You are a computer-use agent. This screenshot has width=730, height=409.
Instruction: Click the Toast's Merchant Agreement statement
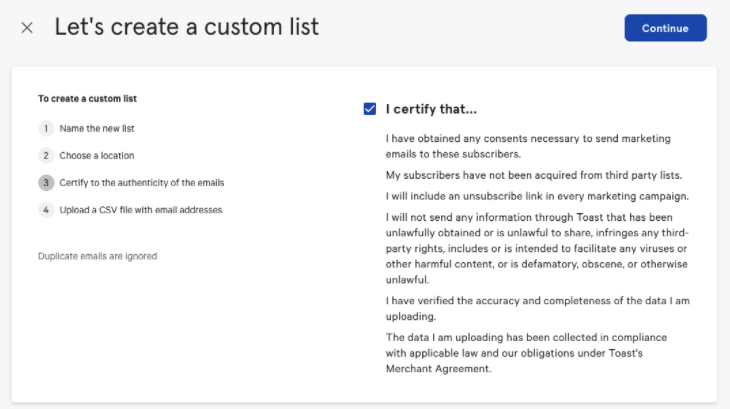point(526,353)
